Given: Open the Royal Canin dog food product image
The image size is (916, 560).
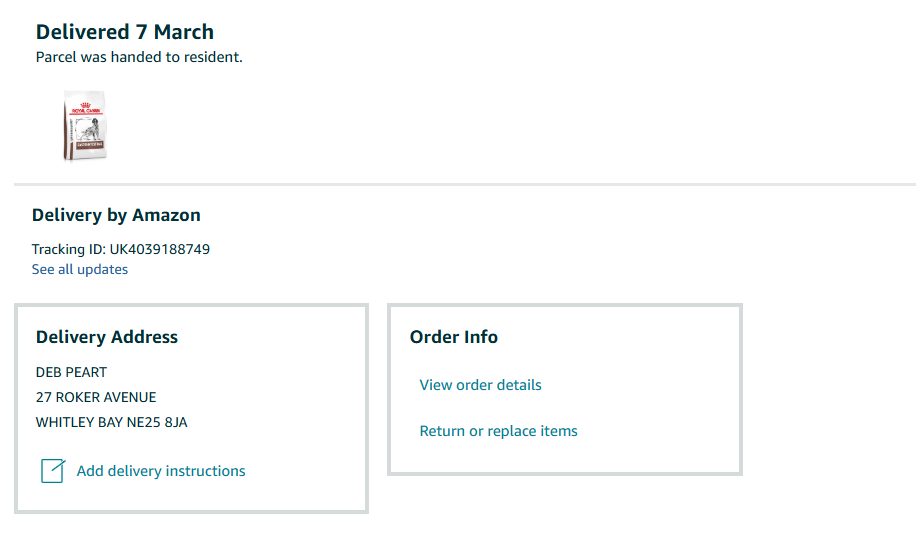Looking at the screenshot, I should (84, 125).
